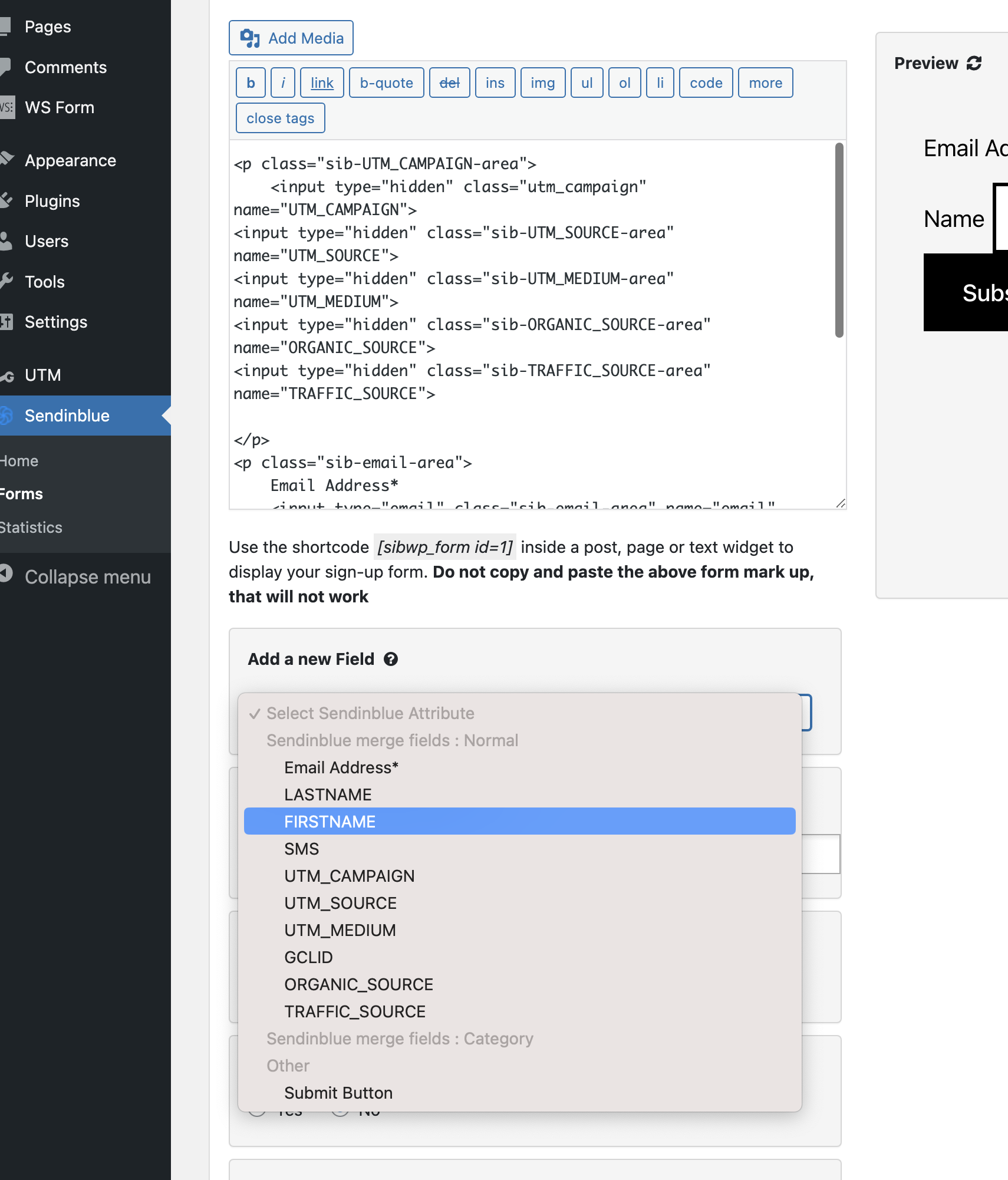Pick the Submit Button option
The image size is (1008, 1180).
[338, 1092]
